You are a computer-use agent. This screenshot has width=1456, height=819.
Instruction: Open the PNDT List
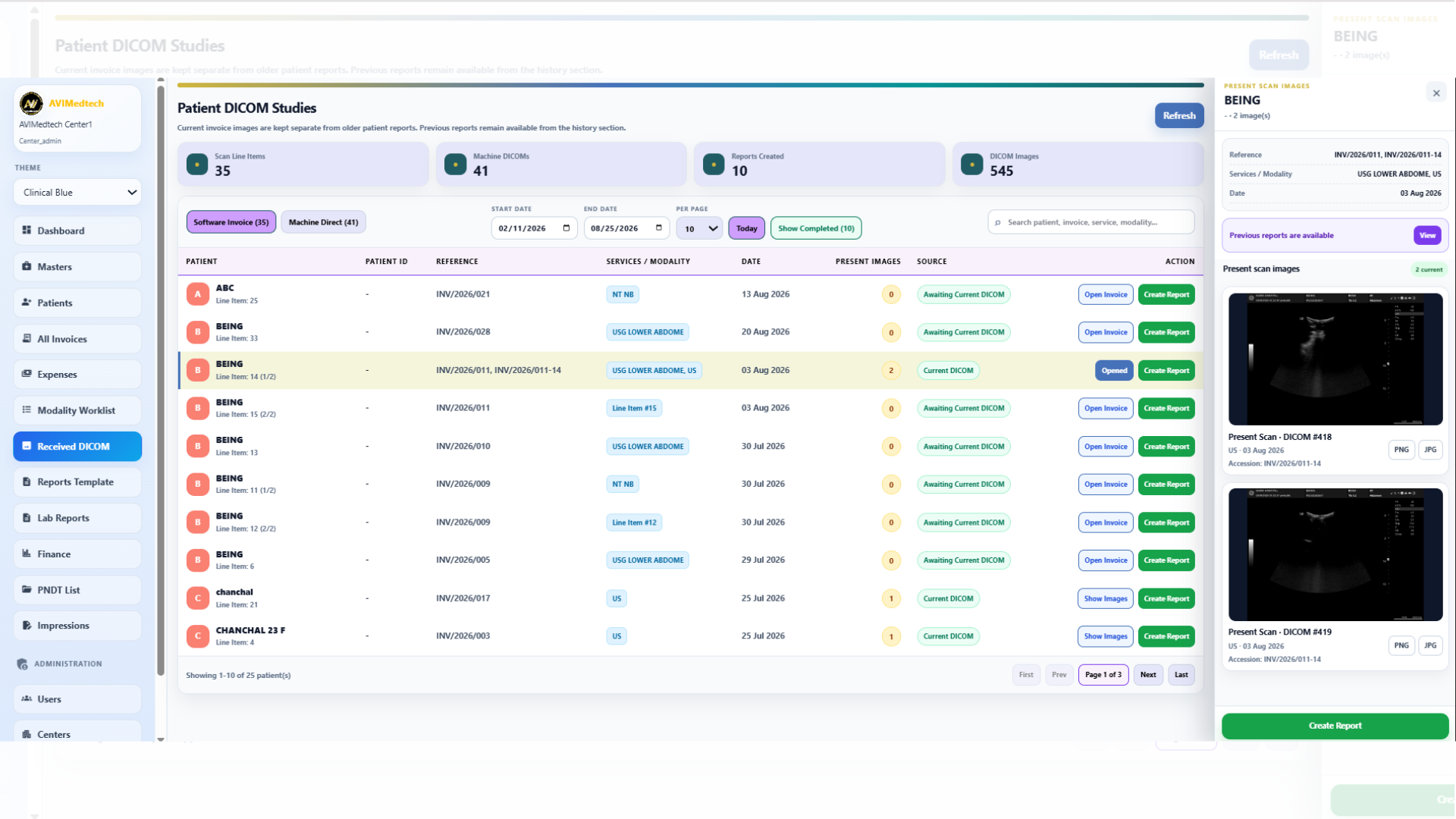77,590
